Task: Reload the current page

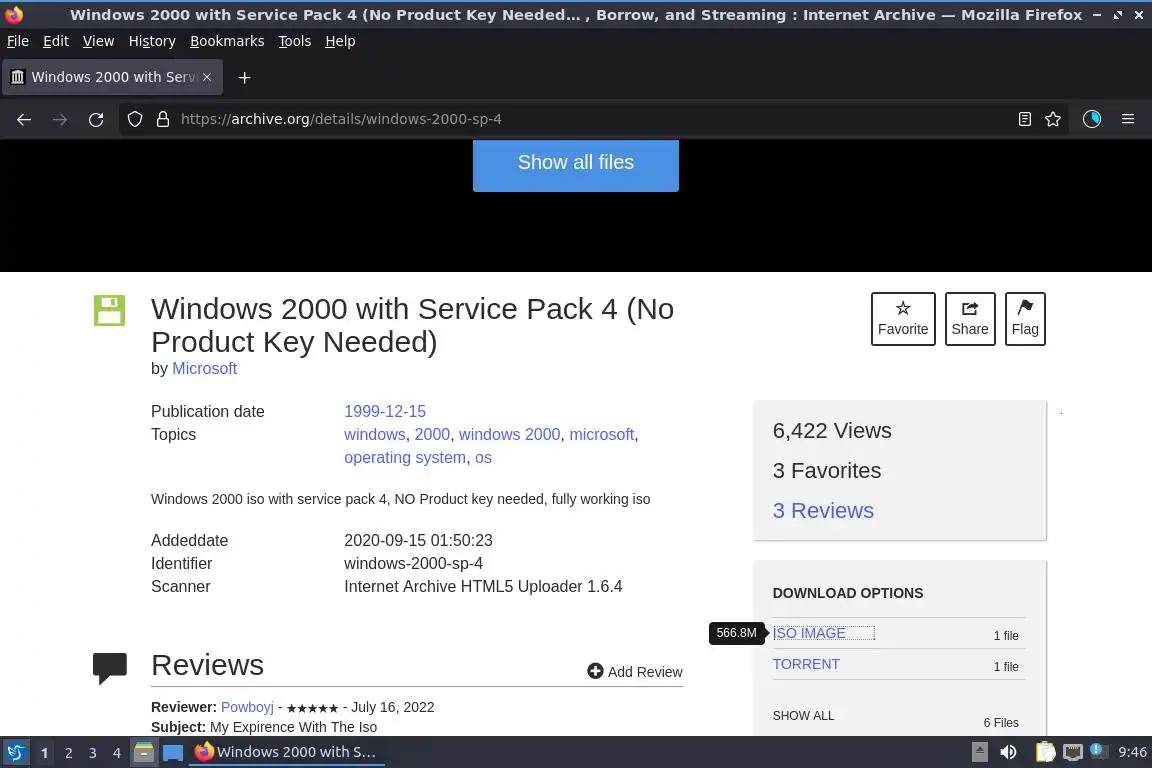Action: [x=96, y=119]
